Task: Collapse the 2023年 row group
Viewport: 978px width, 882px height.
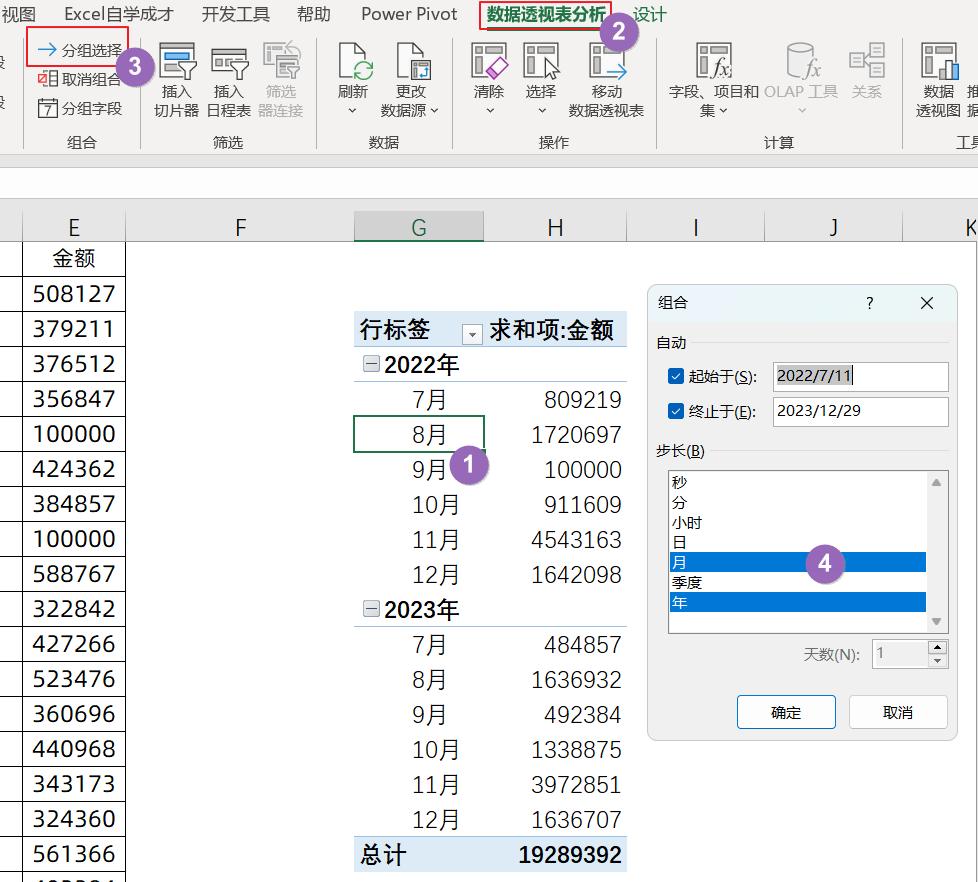Action: click(x=371, y=609)
